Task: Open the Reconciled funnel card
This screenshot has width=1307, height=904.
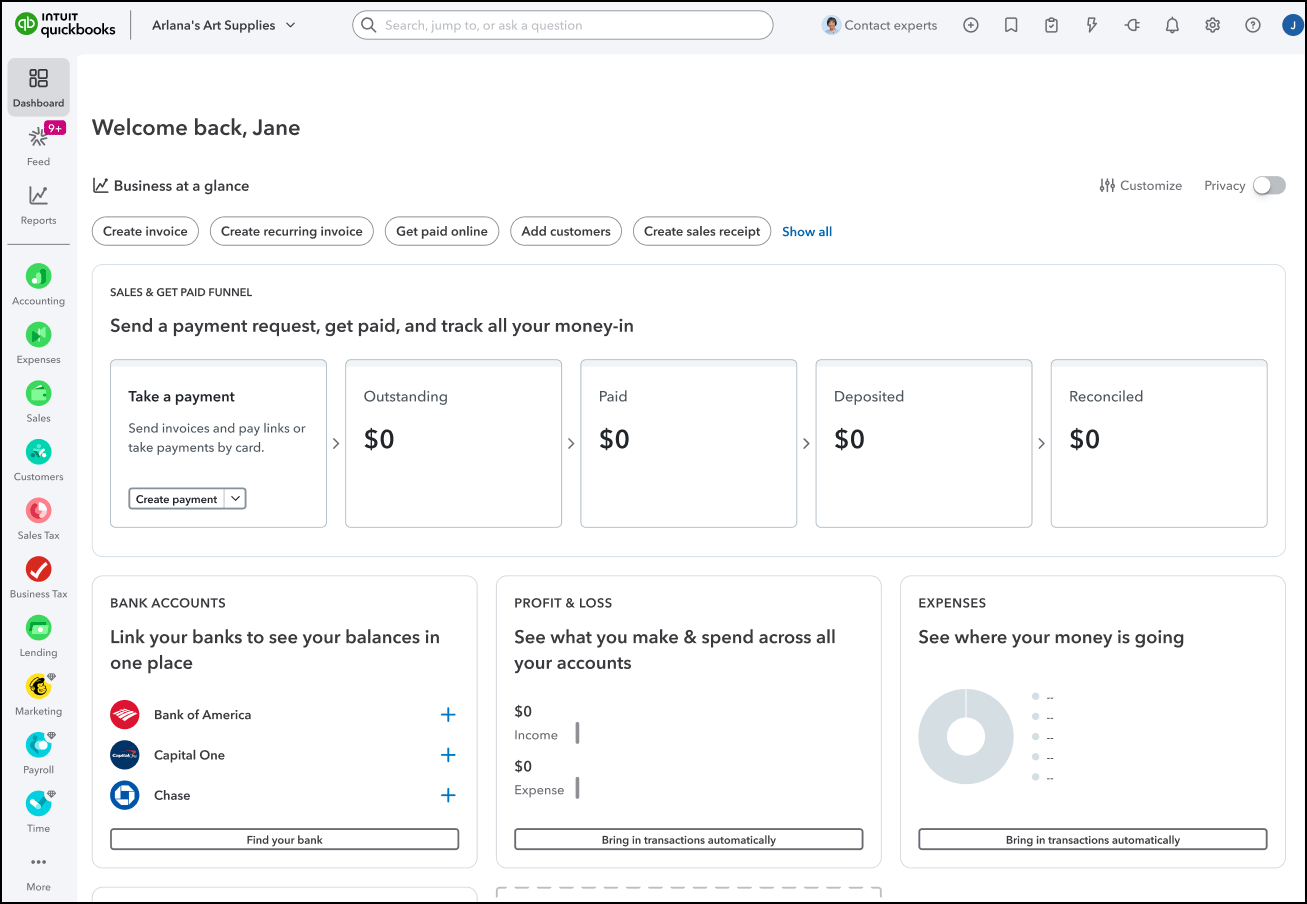Action: pos(1159,443)
